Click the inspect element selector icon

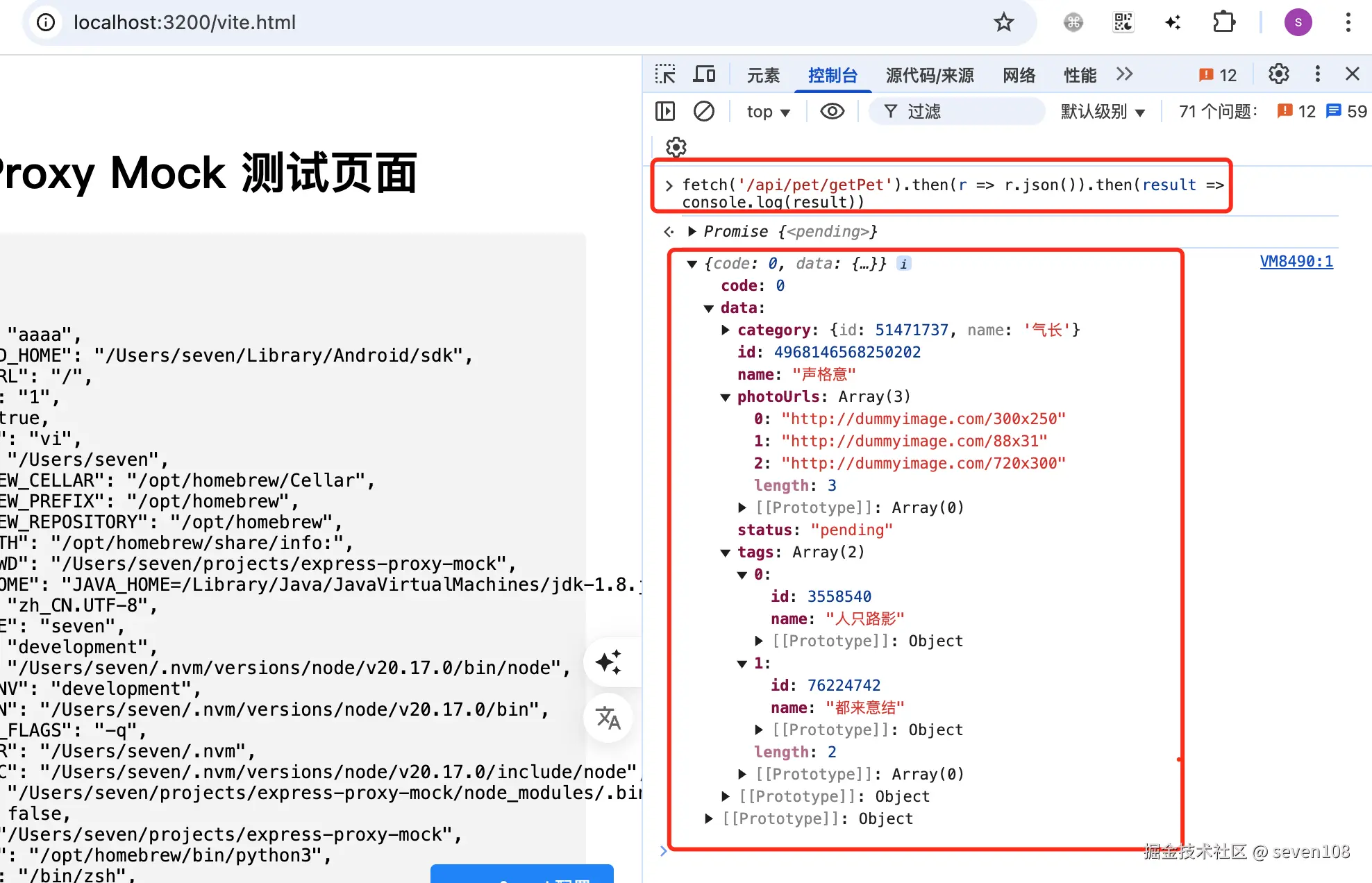665,74
